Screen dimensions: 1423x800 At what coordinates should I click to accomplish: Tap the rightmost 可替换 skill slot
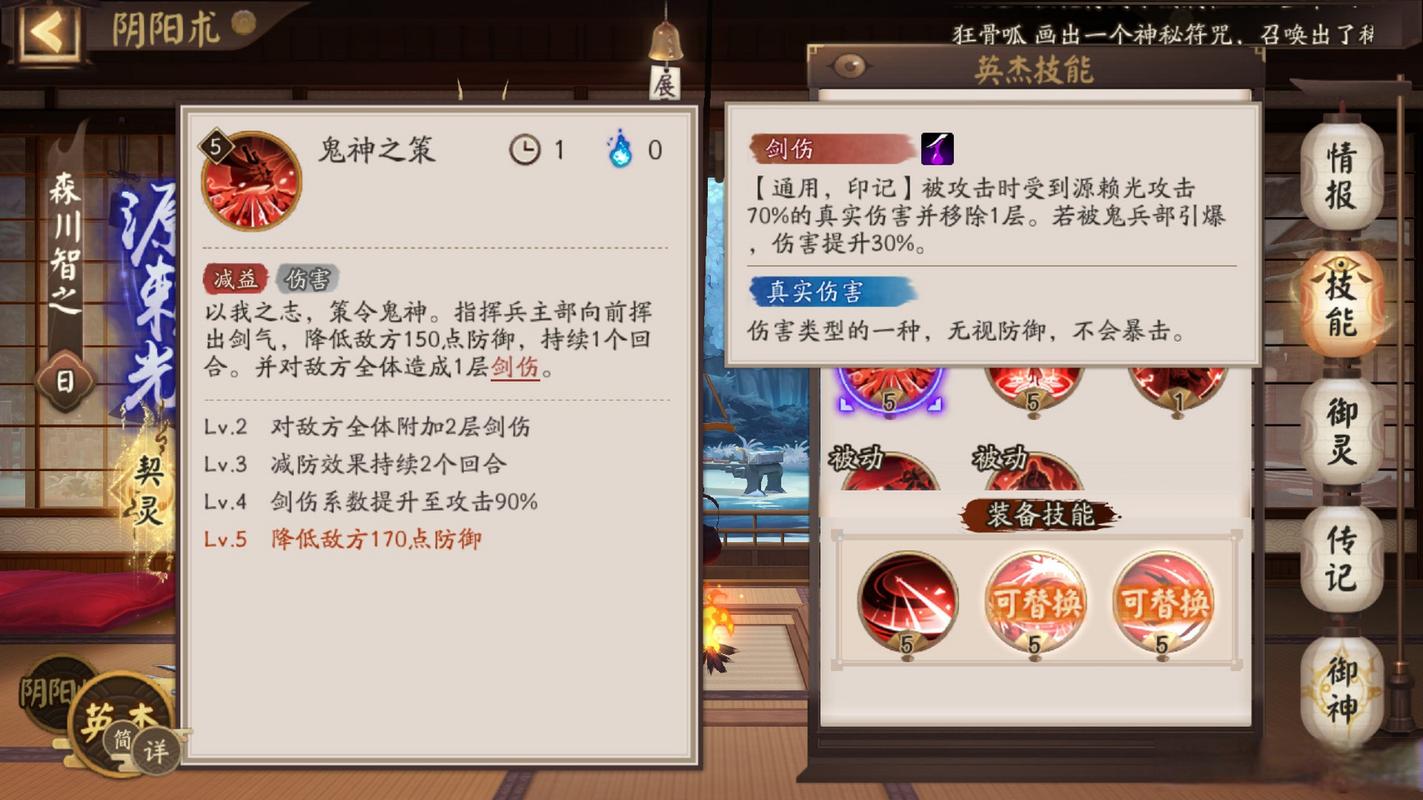1162,602
